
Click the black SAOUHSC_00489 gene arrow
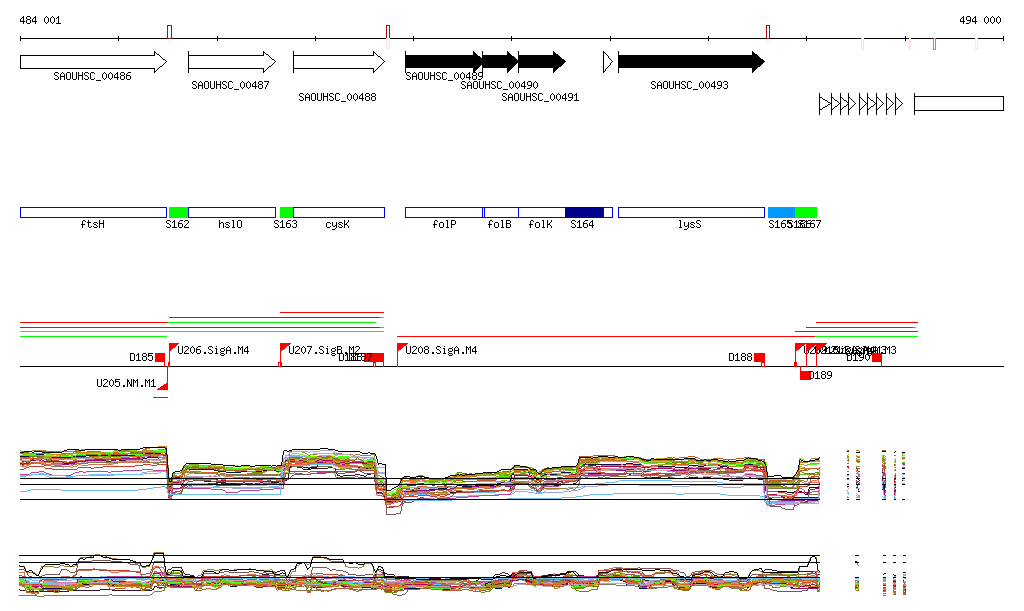[443, 62]
